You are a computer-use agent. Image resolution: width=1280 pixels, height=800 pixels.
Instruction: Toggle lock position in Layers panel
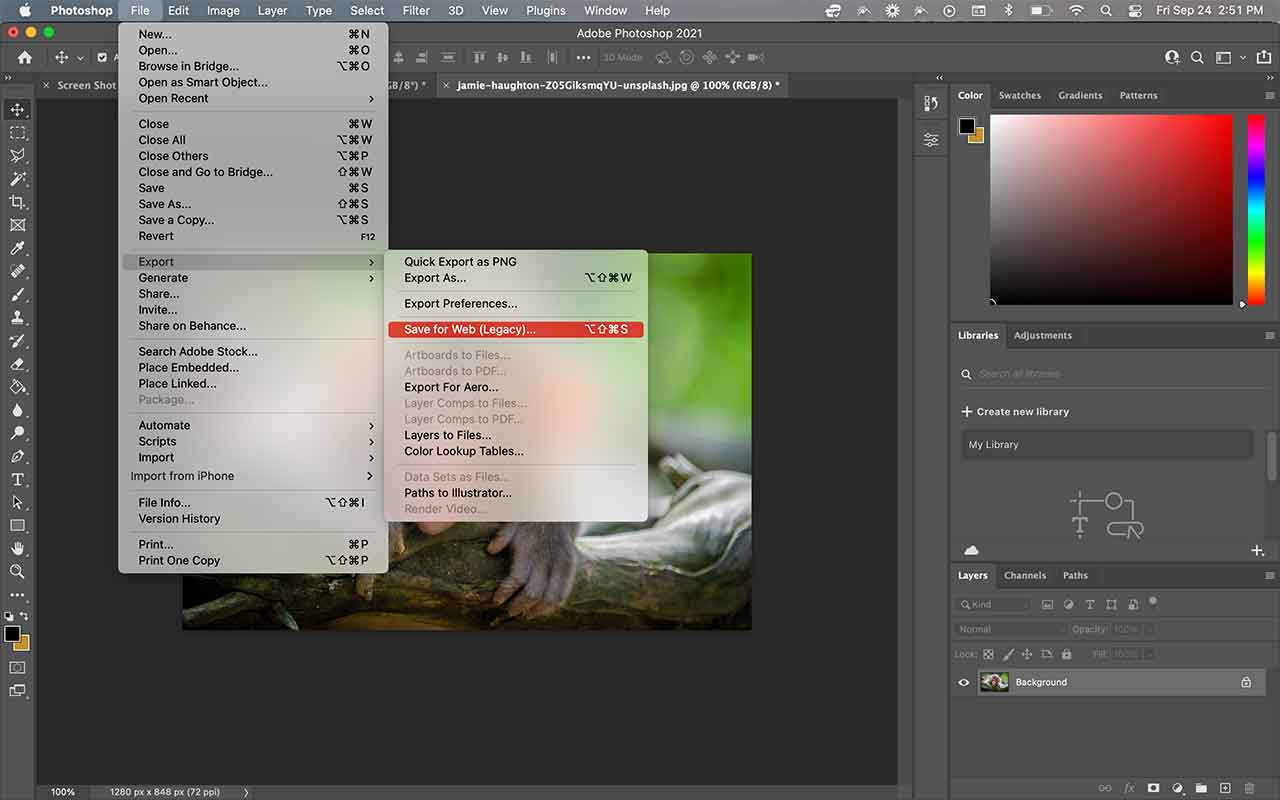pos(1027,654)
